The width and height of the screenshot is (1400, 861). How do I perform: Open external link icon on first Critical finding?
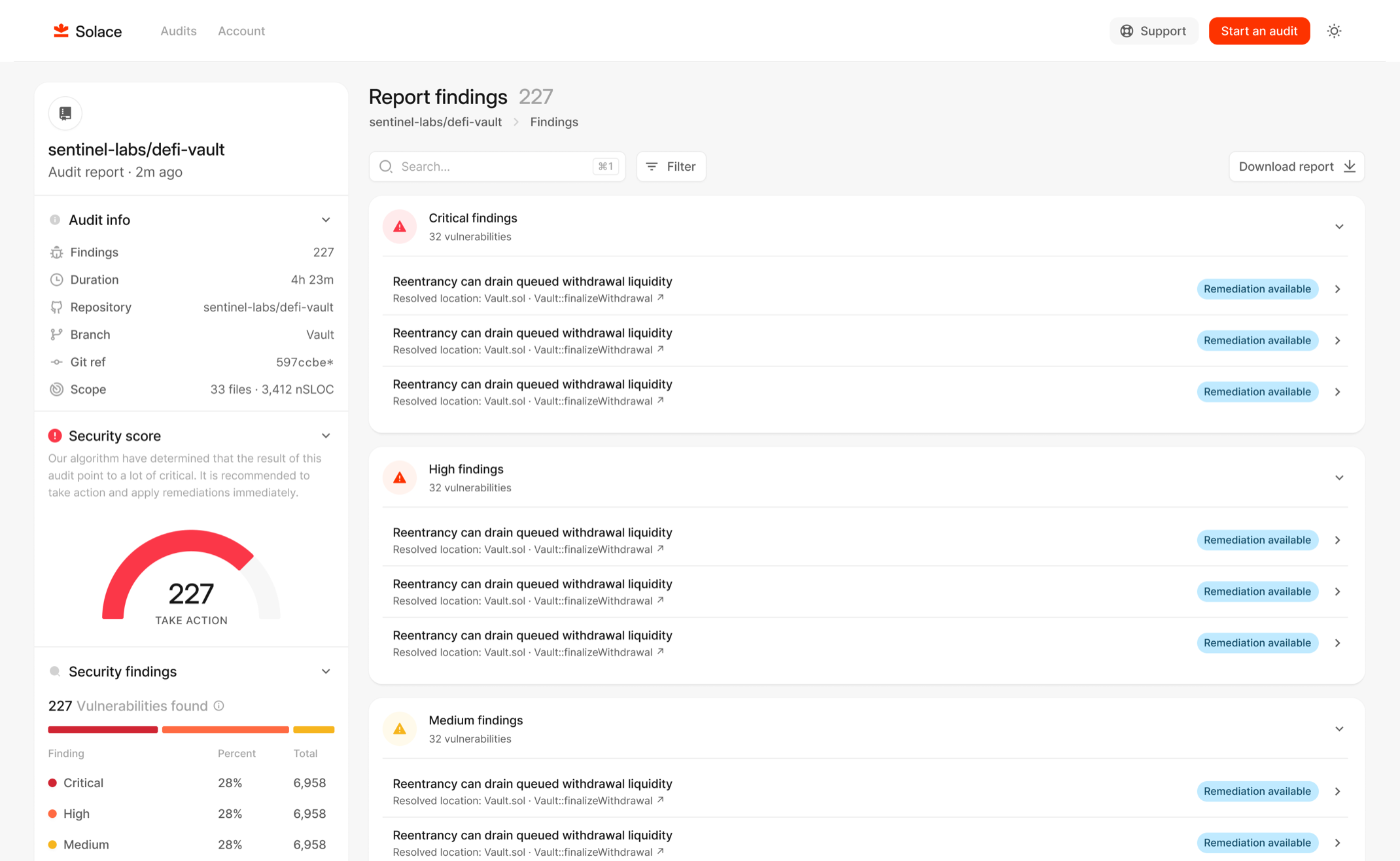661,298
